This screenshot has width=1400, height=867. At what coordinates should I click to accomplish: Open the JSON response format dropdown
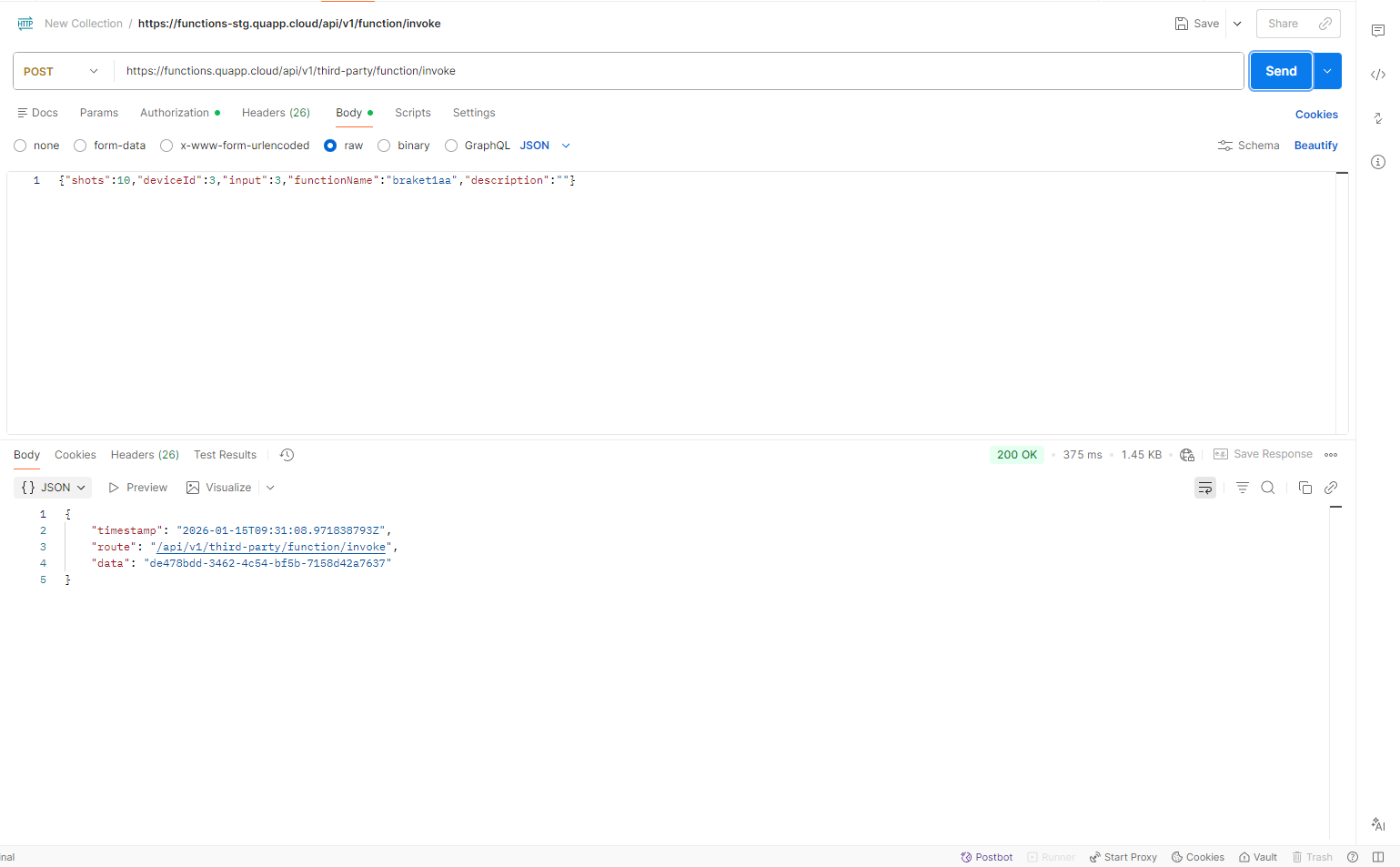pos(54,488)
